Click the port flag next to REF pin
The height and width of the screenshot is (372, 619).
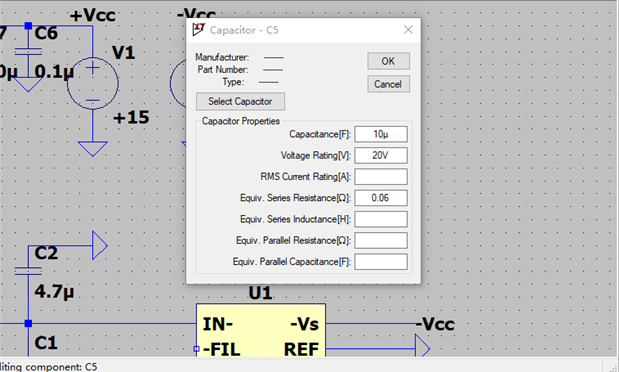(422, 349)
